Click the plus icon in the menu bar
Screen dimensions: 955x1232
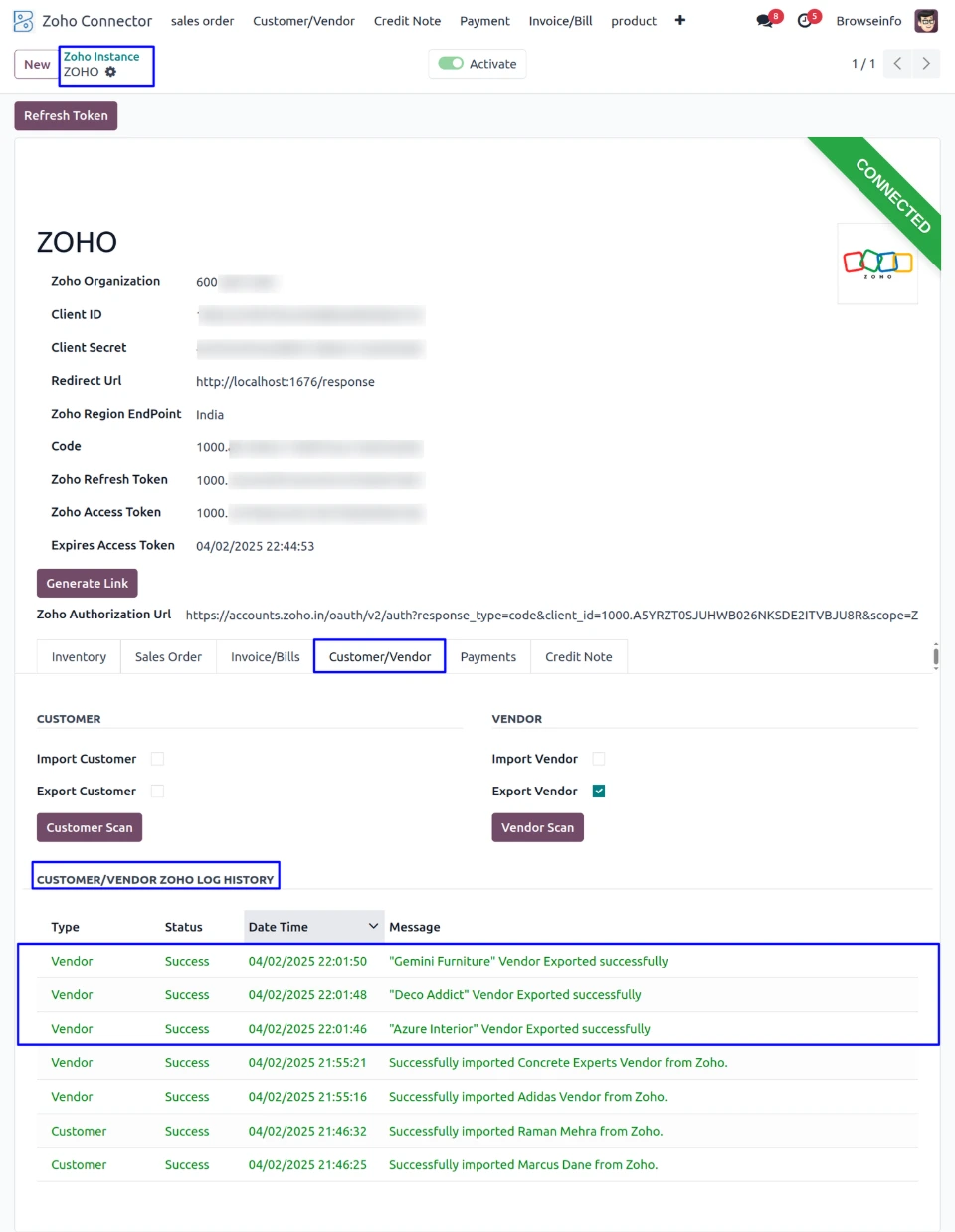pyautogui.click(x=680, y=20)
